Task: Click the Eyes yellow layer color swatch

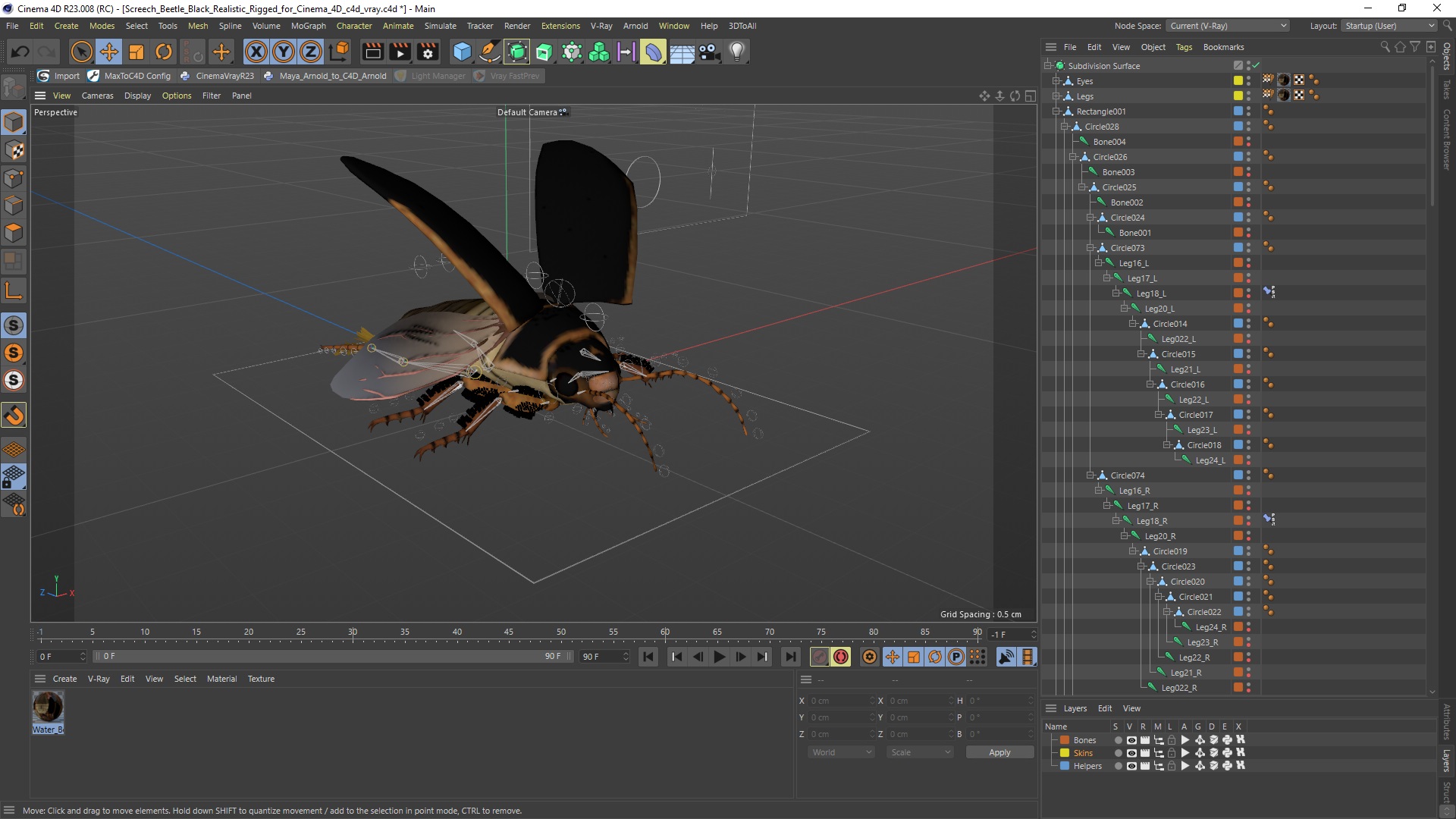Action: point(1238,80)
